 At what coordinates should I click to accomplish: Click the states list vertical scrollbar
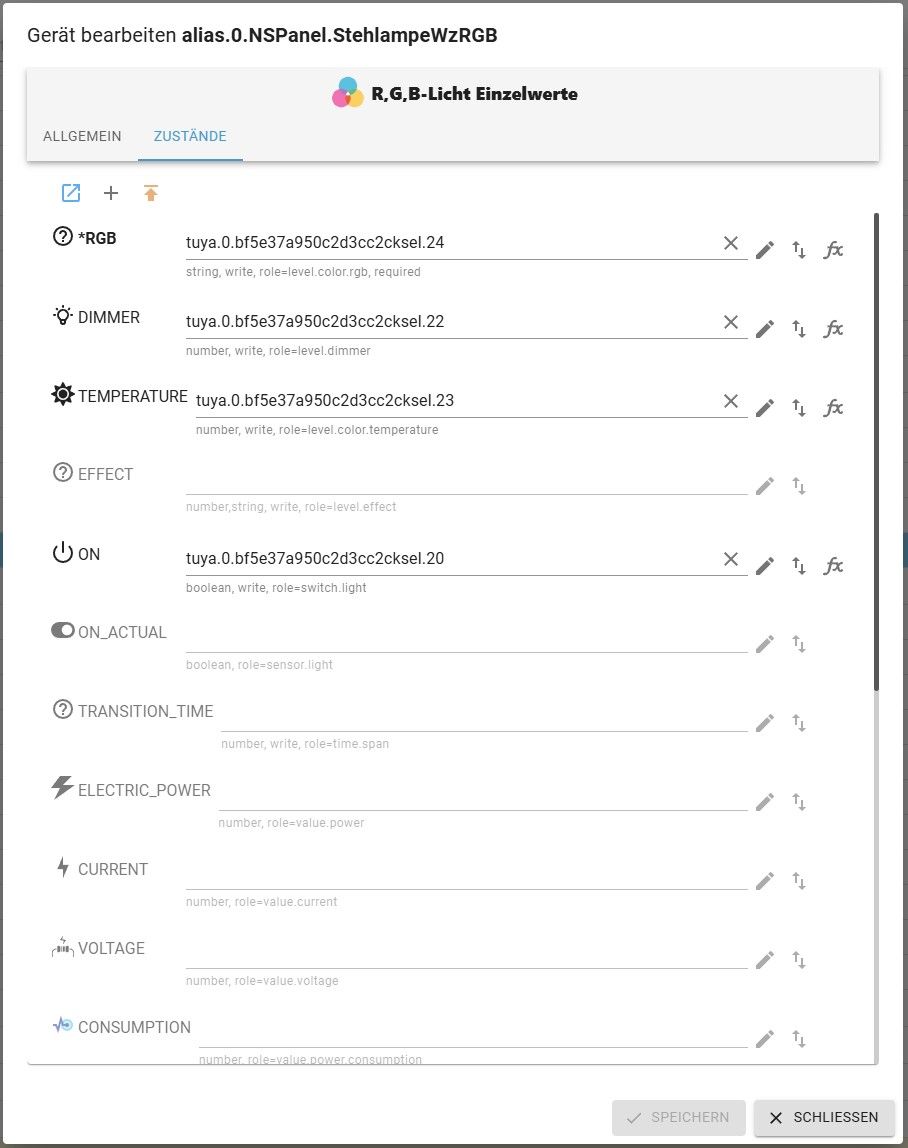point(877,450)
